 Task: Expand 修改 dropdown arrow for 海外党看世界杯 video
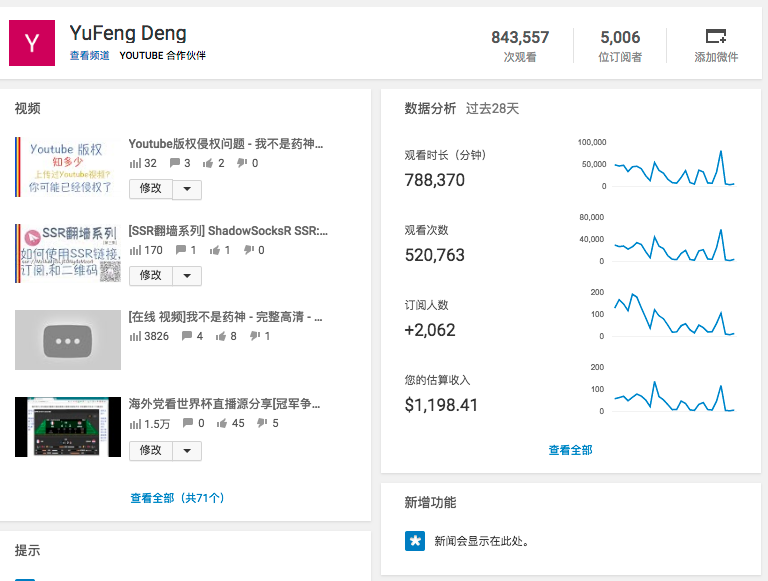point(188,451)
